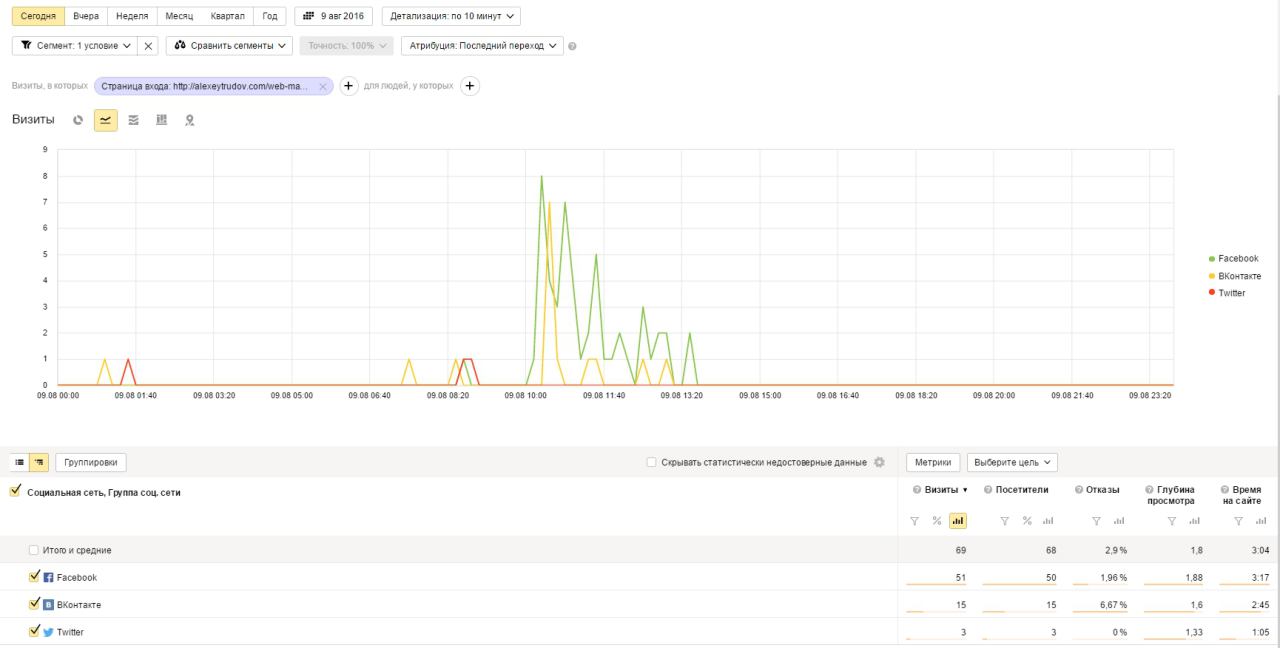Click the ВКонтакте legend yellow dot

(x=1212, y=276)
